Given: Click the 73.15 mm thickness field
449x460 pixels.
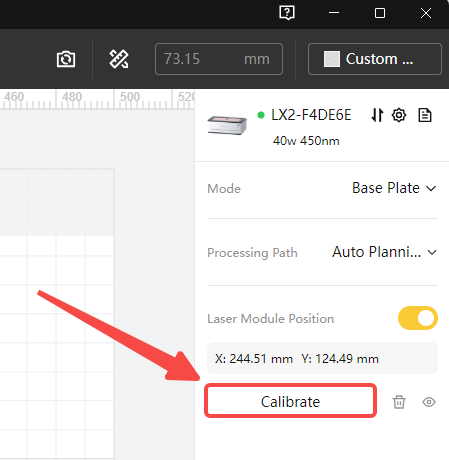Looking at the screenshot, I should pos(219,59).
